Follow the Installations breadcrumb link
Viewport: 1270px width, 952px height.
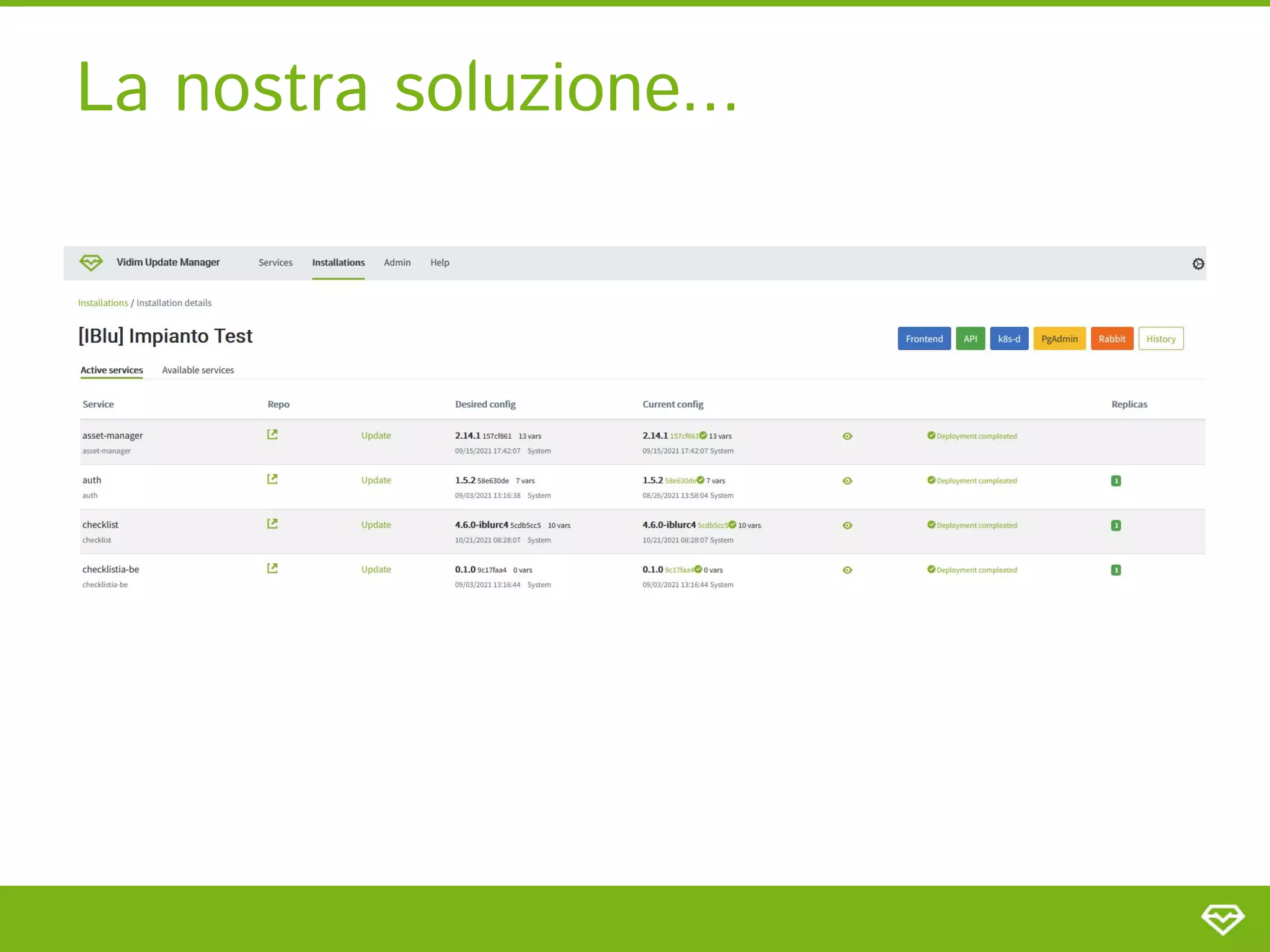coord(103,303)
